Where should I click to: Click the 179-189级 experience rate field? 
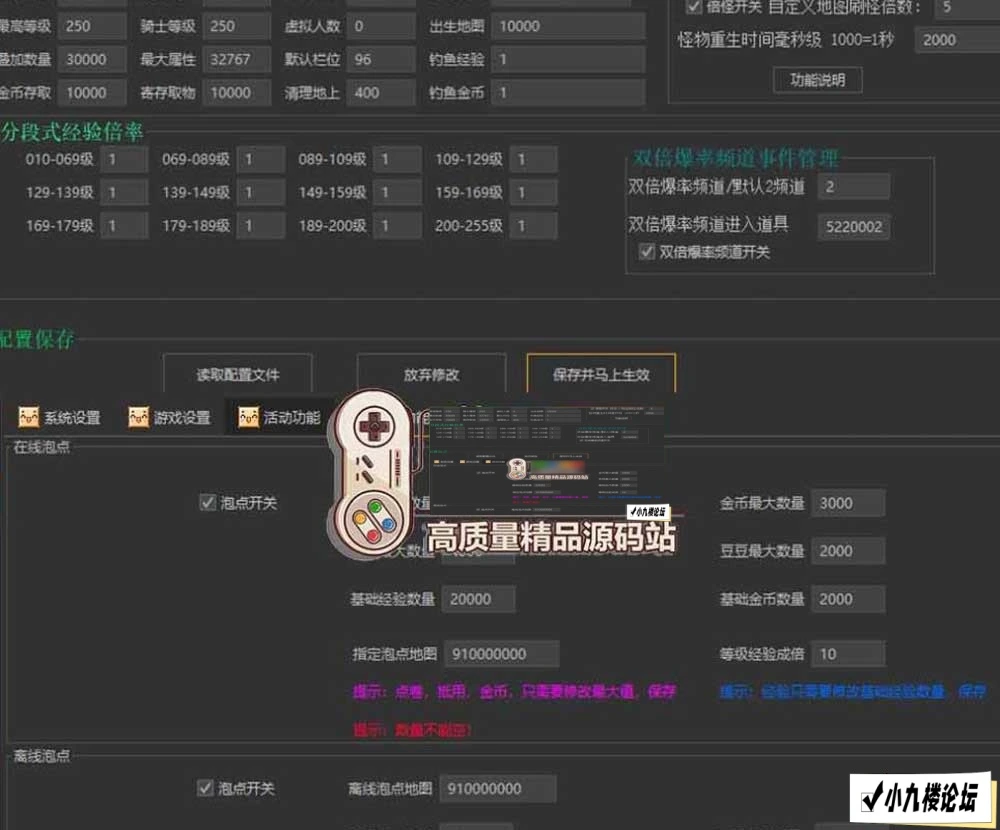[261, 225]
